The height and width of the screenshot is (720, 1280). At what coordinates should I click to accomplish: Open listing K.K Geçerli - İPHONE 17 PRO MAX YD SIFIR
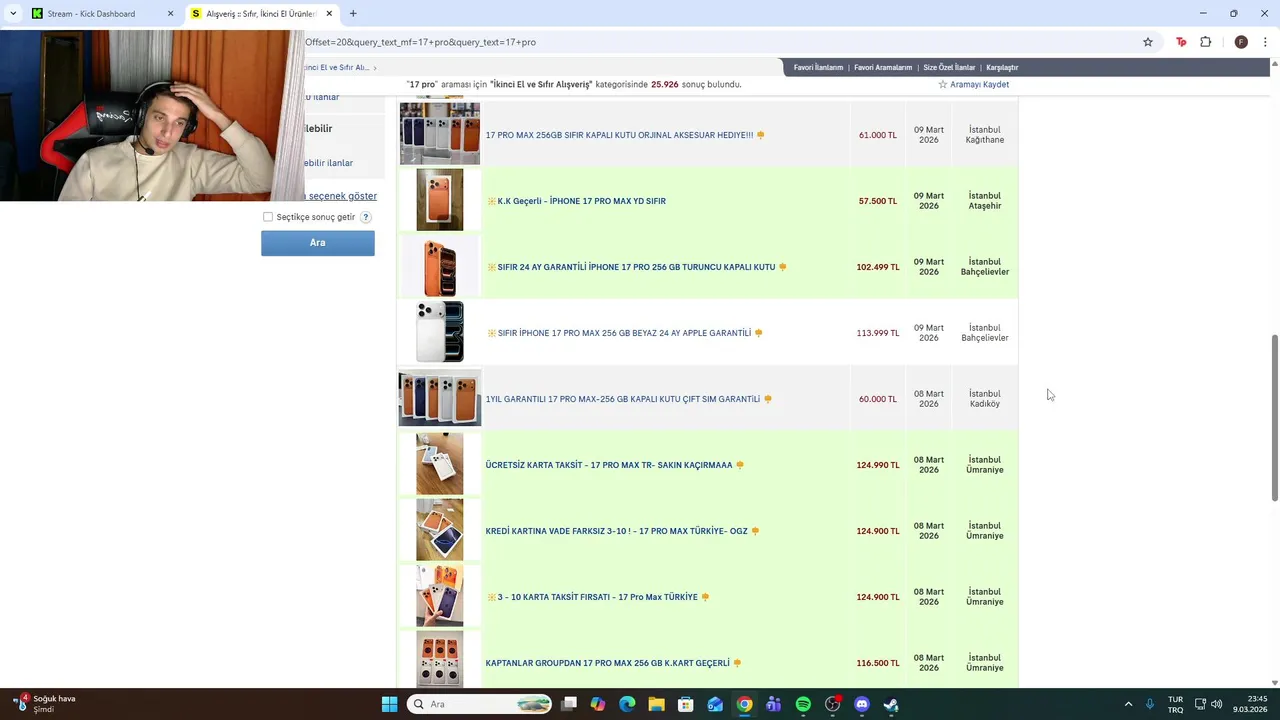pos(581,201)
